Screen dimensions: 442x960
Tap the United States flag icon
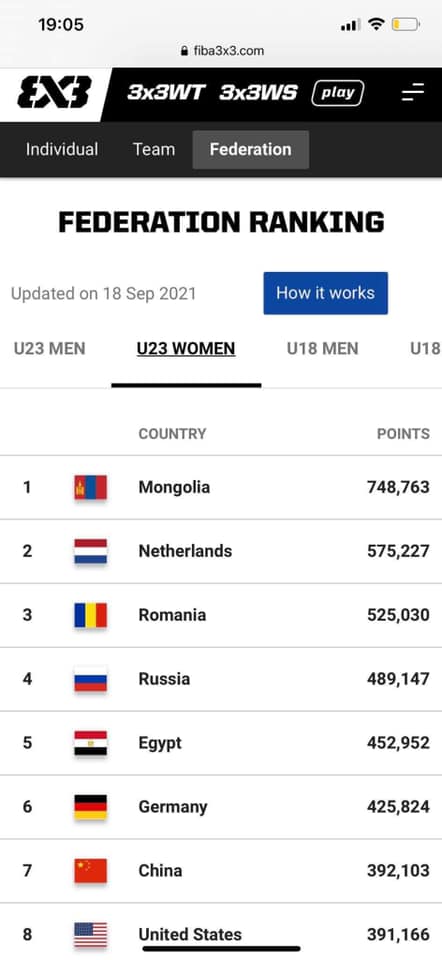[91, 934]
